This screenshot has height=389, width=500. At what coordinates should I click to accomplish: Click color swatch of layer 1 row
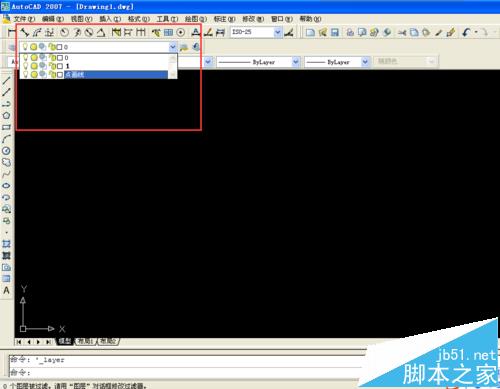coord(60,66)
